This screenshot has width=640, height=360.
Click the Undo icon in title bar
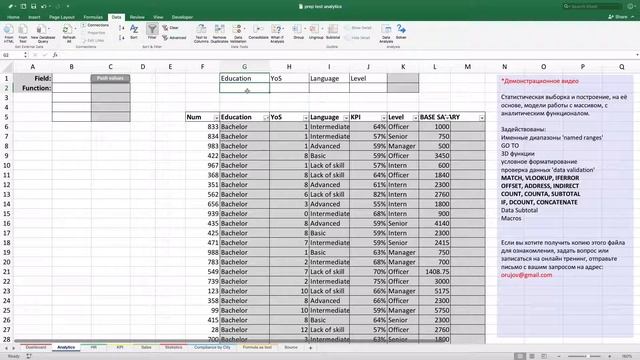43,6
